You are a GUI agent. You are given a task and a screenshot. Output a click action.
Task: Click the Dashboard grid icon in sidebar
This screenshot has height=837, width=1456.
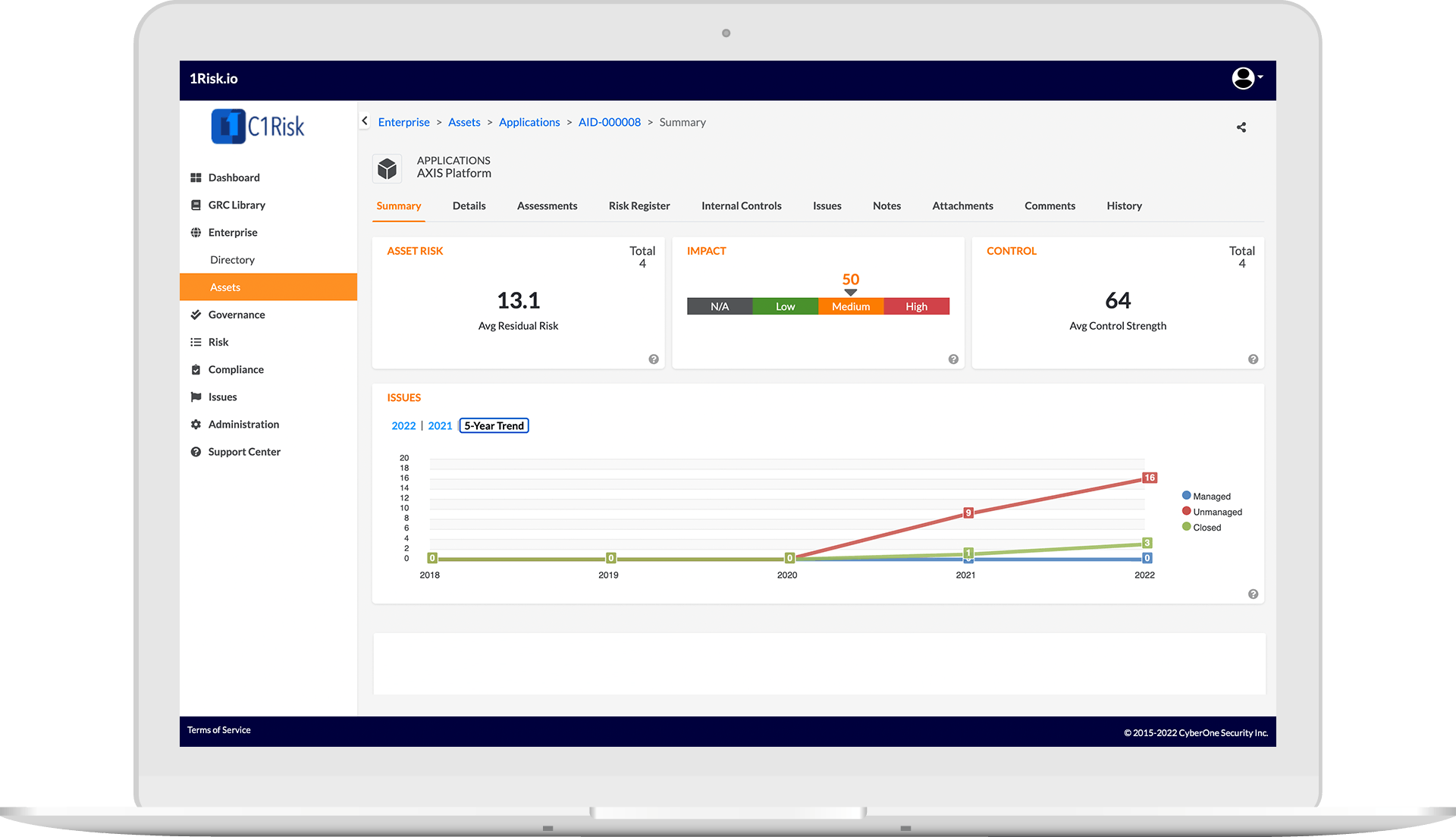pos(196,177)
